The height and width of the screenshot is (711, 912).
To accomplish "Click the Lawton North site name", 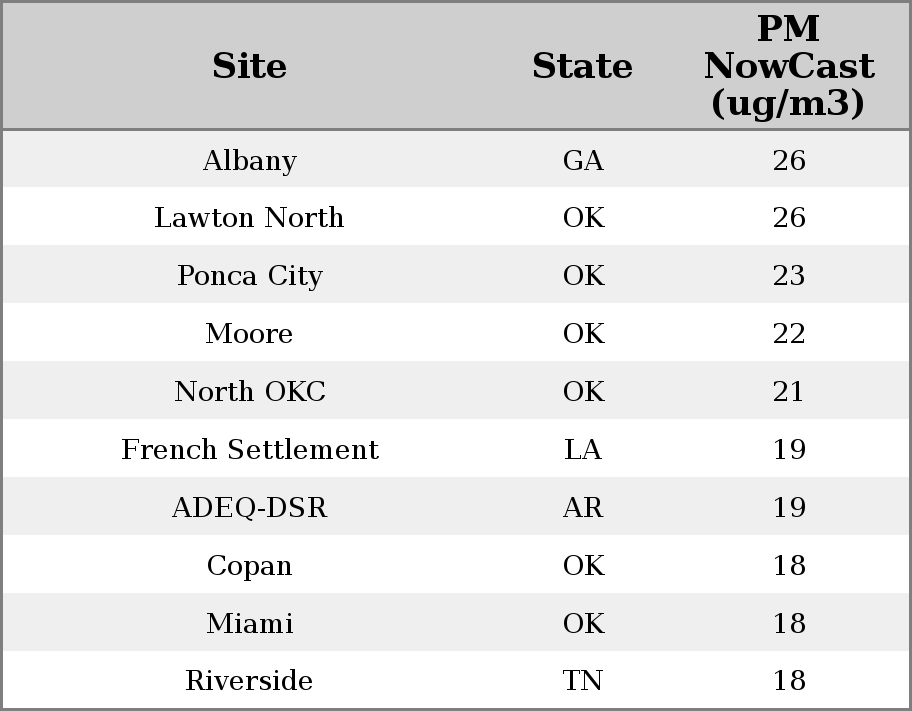I will [249, 218].
